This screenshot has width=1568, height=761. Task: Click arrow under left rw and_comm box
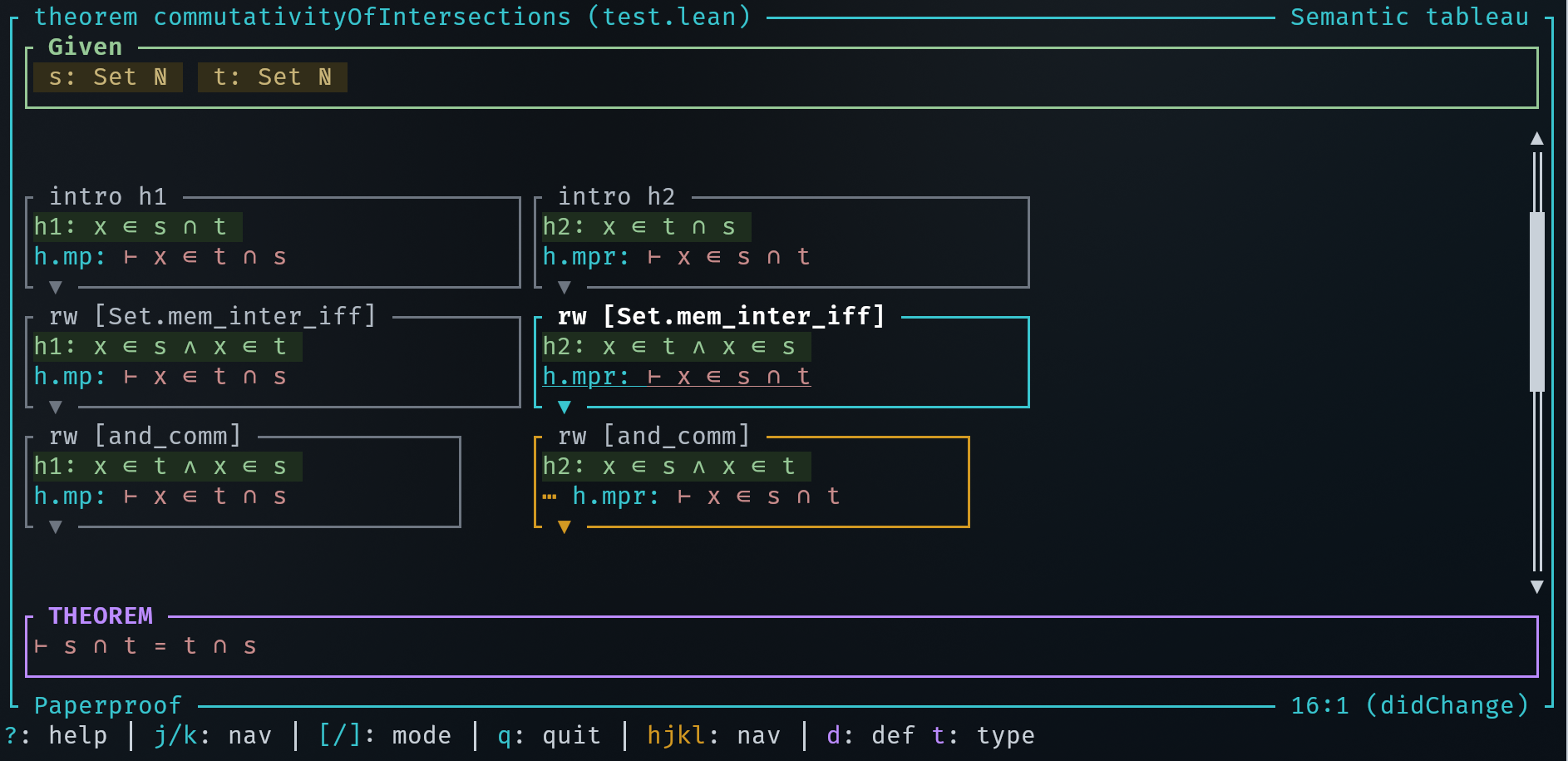click(x=56, y=527)
